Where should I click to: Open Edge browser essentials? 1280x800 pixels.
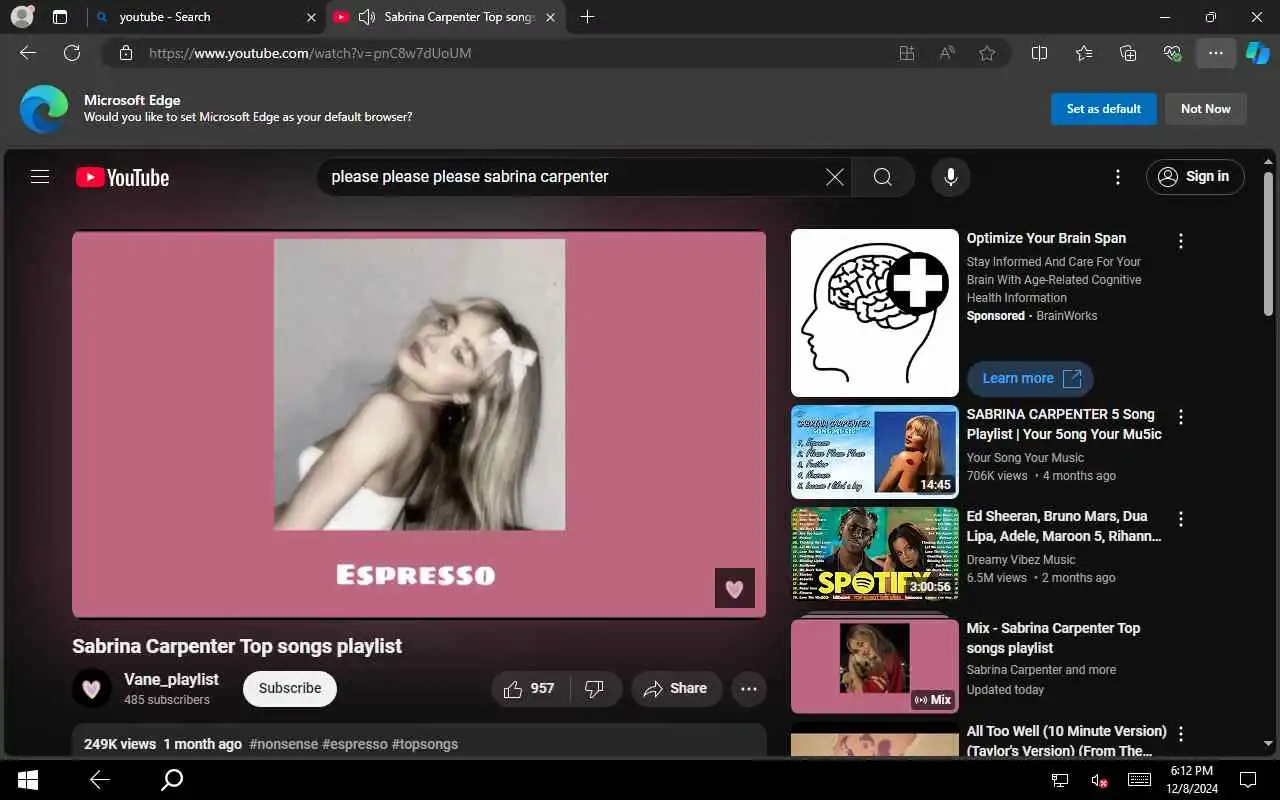click(1172, 53)
